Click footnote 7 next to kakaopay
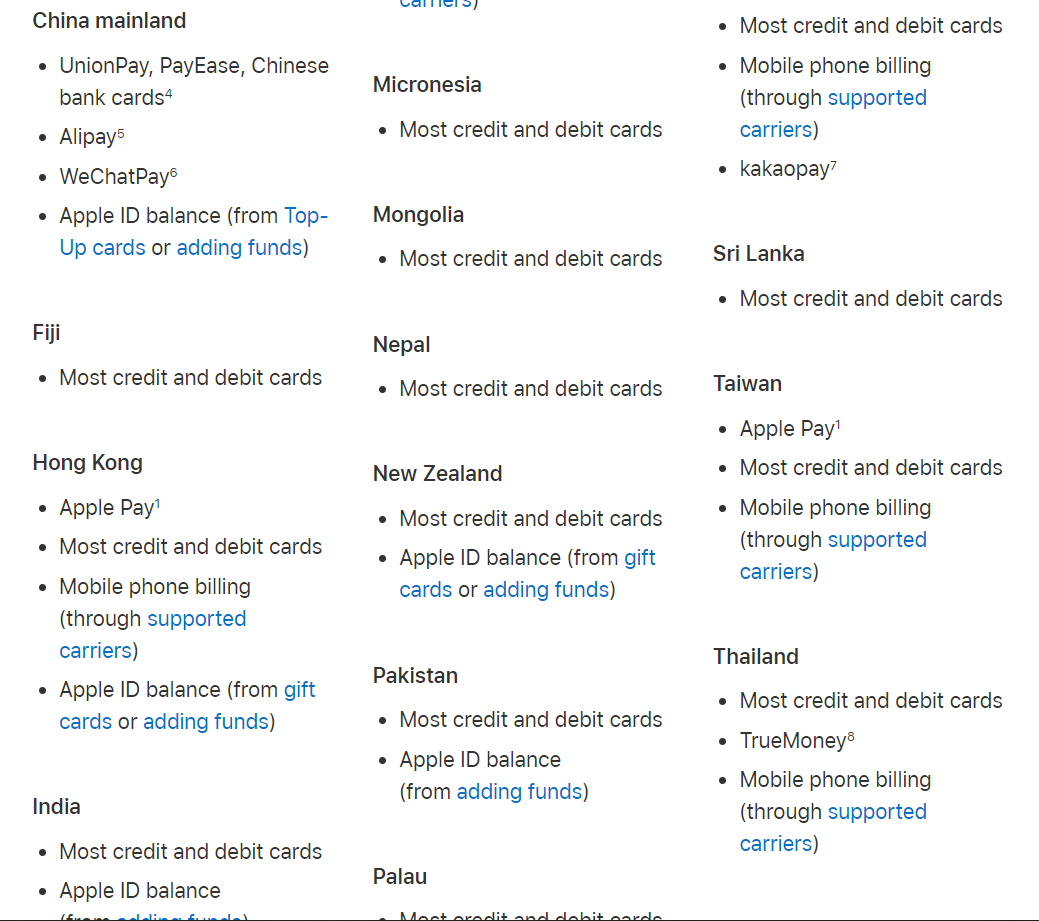The image size is (1039, 921). click(833, 164)
